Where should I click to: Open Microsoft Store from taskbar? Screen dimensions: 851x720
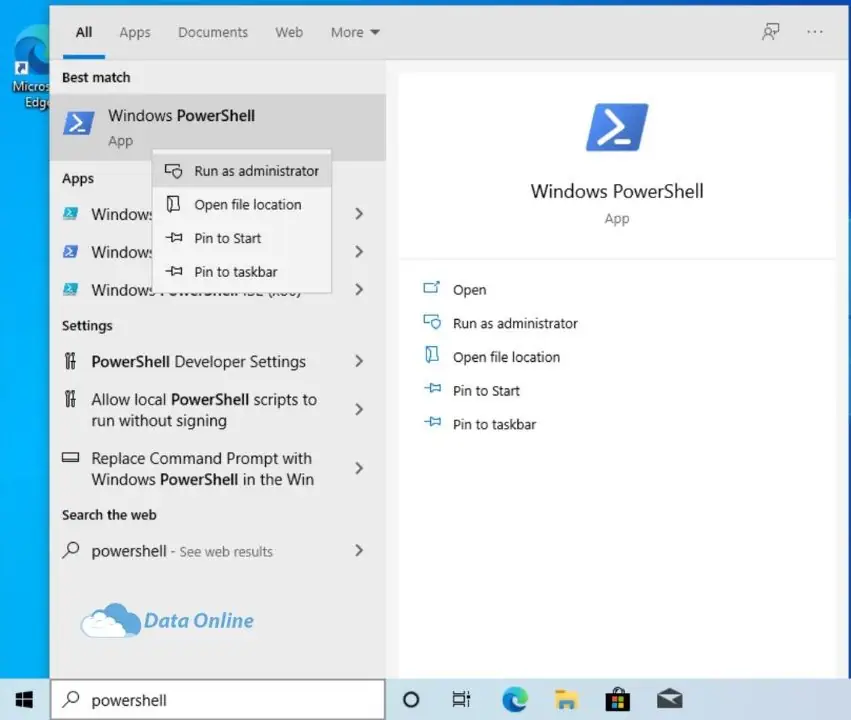tap(618, 699)
